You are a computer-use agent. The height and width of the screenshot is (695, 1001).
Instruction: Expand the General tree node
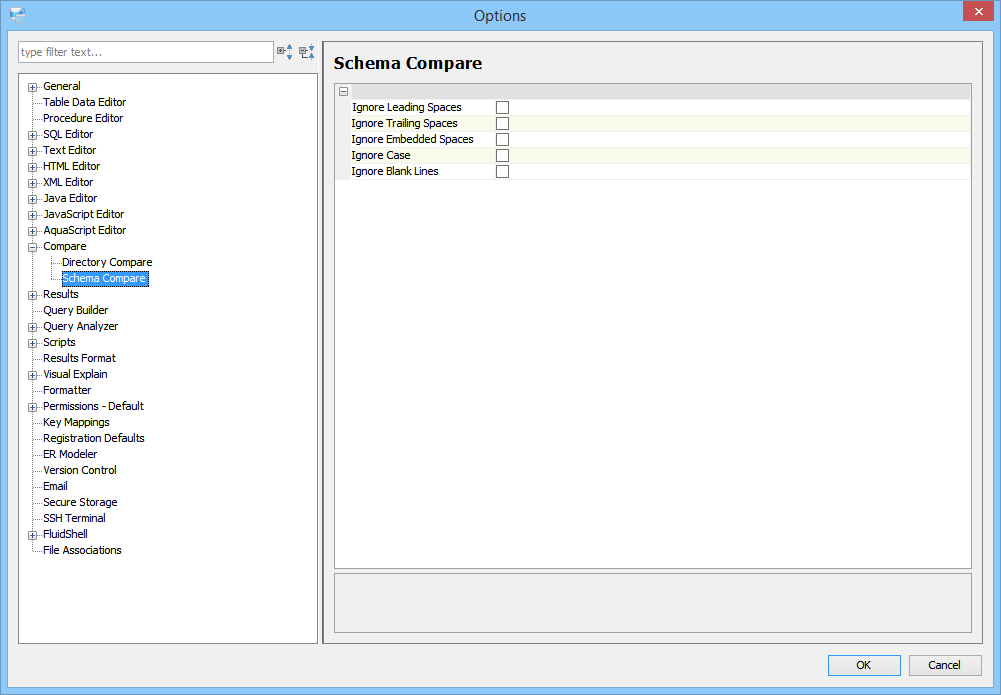tap(33, 87)
